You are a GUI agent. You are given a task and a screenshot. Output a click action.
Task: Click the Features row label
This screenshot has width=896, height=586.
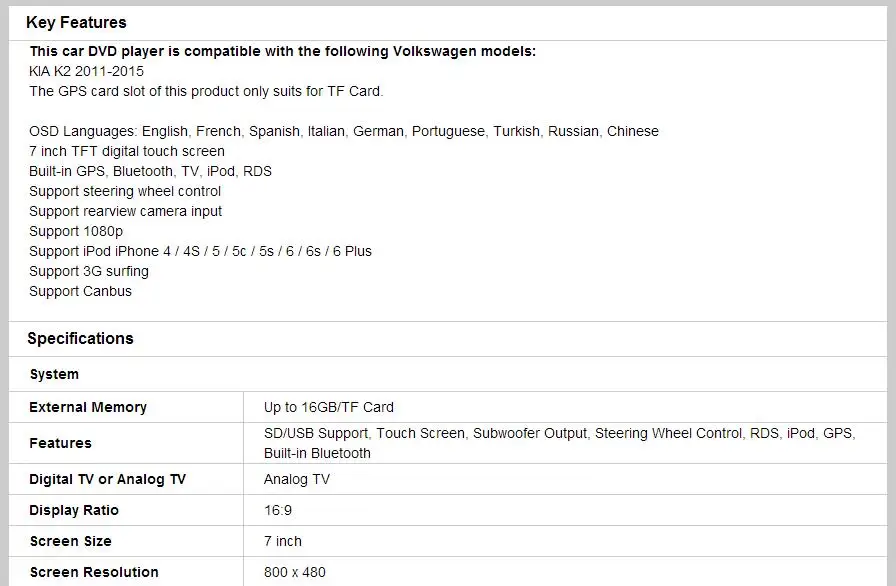(x=60, y=443)
